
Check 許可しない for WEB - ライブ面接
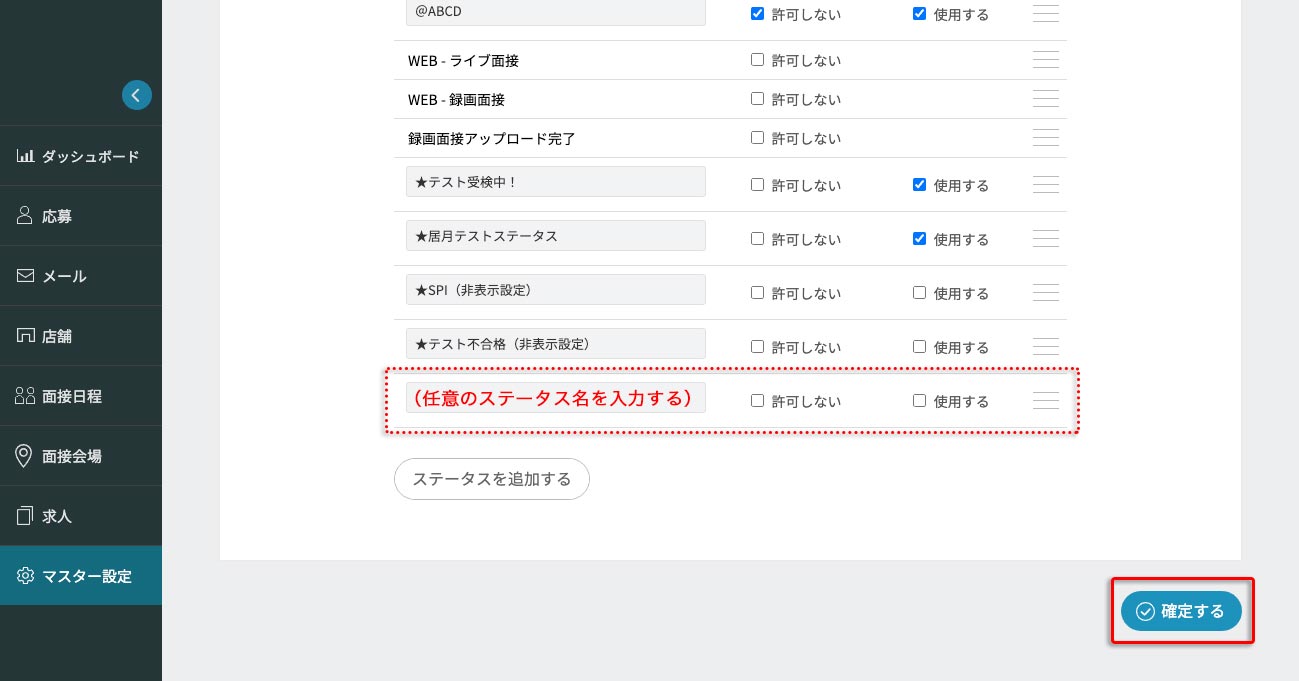pos(757,60)
